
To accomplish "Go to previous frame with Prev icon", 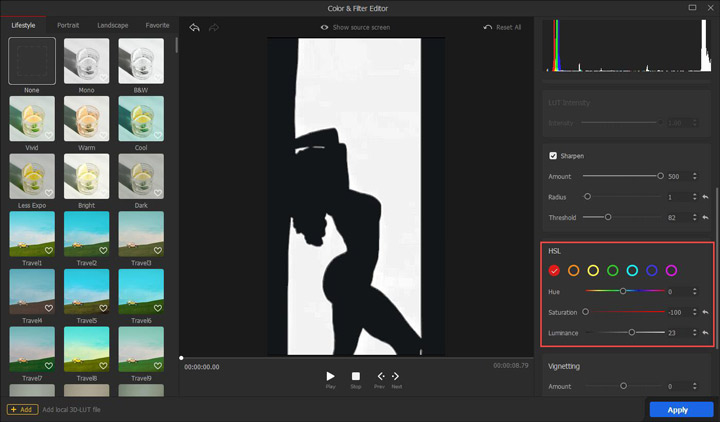I will (380, 377).
